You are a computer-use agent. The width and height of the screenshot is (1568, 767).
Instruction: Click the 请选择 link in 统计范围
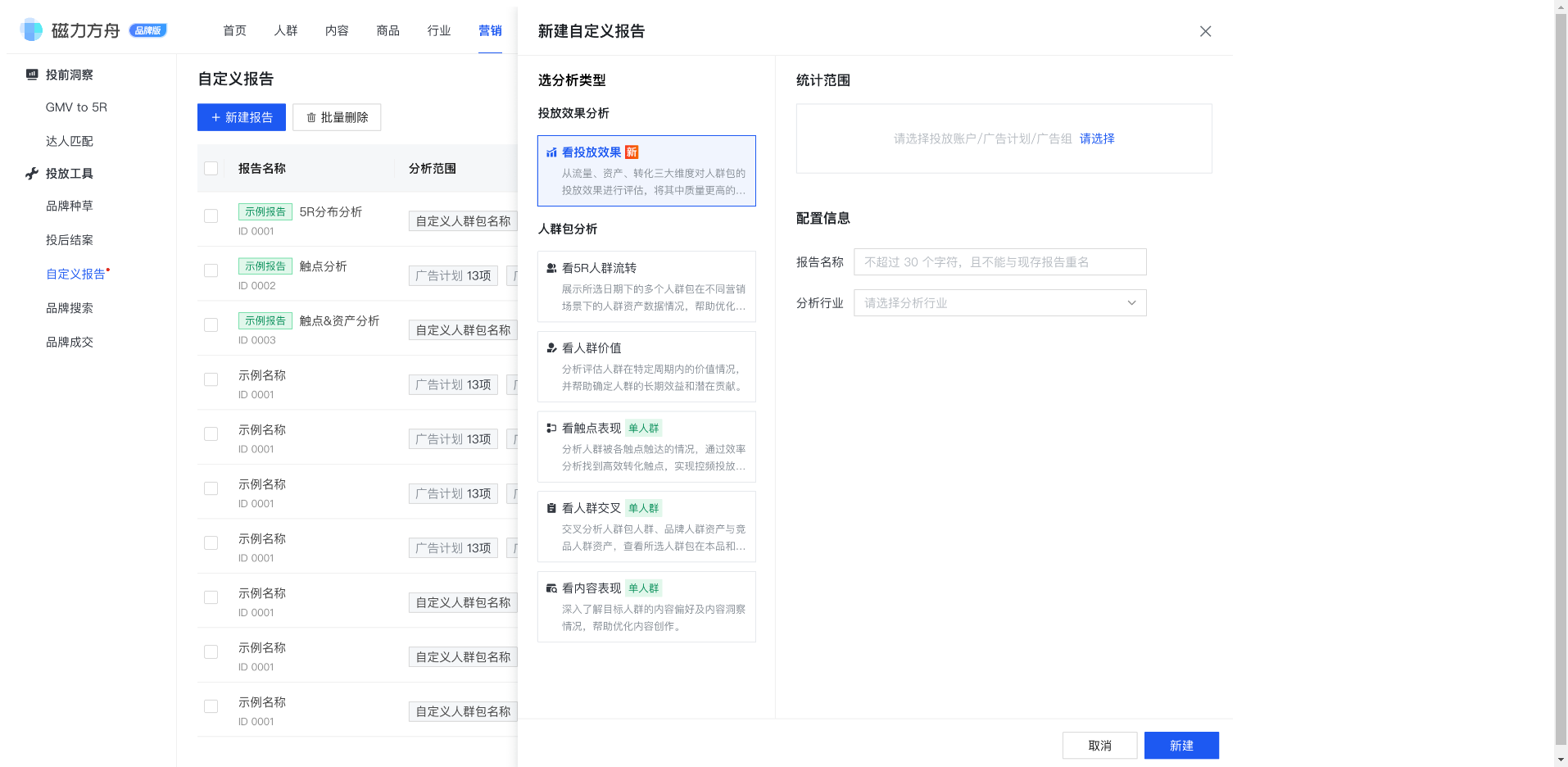(1096, 138)
